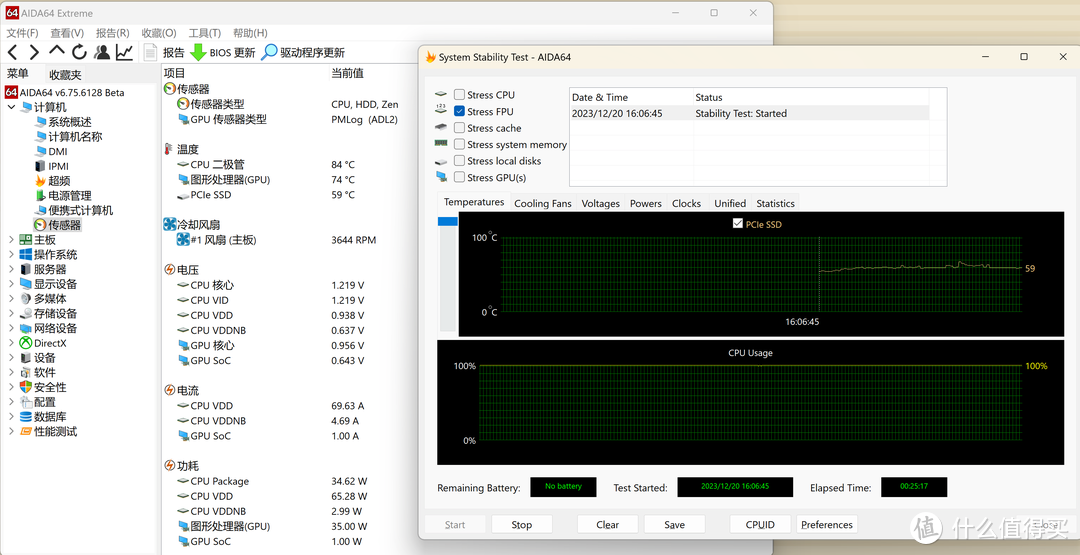1080x555 pixels.
Task: Click the AIDA64 v6.75.6128 Beta root node
Action: [x=72, y=92]
